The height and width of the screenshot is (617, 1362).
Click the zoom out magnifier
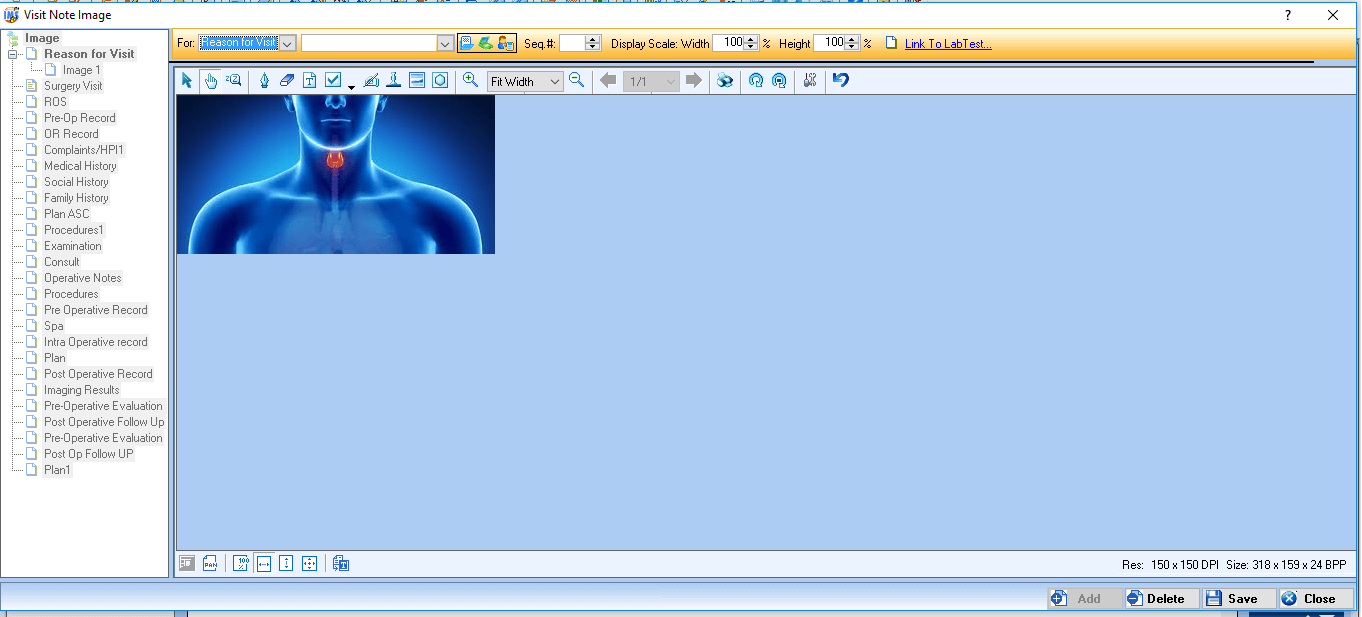(576, 81)
